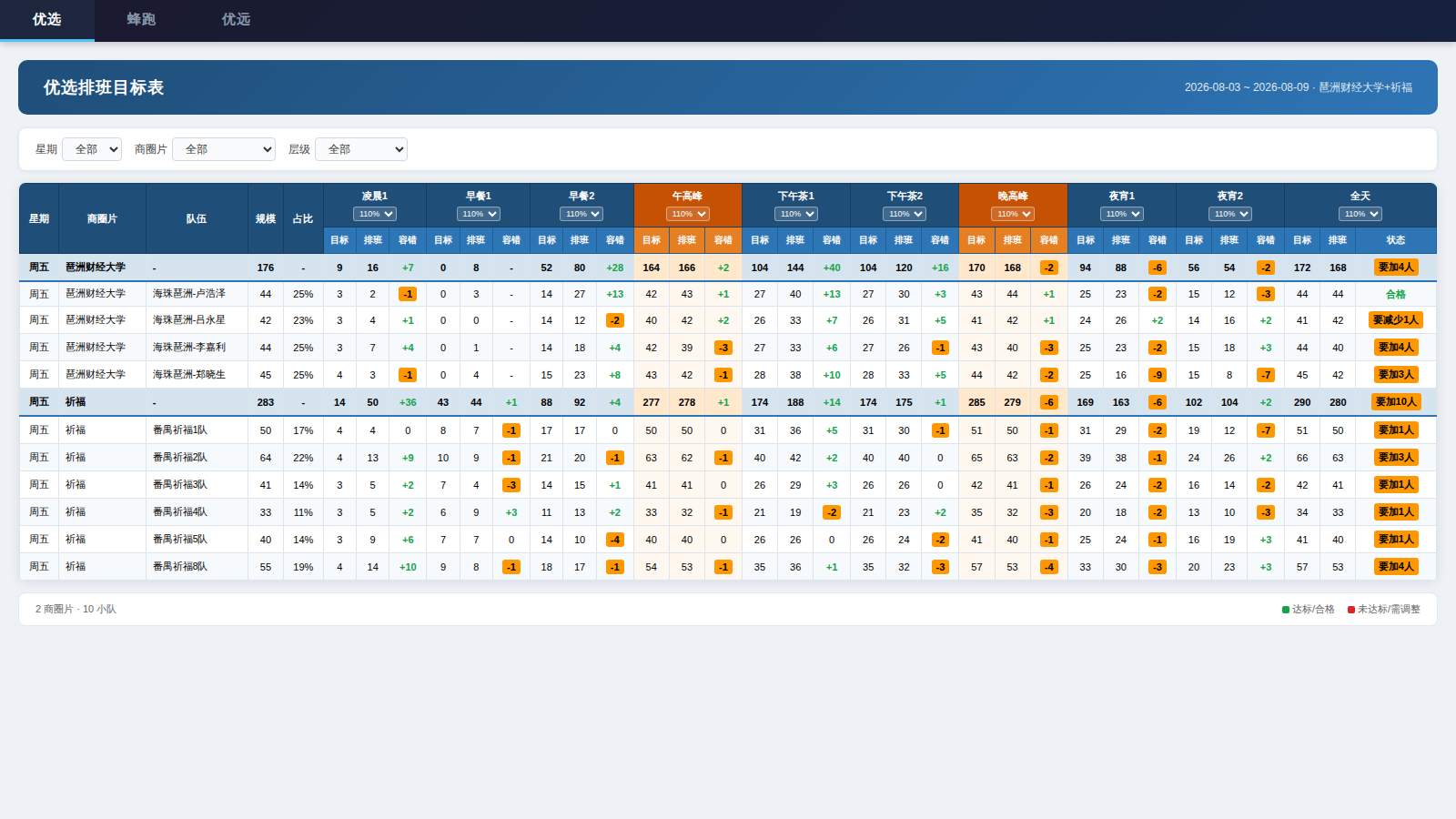Image resolution: width=1456 pixels, height=819 pixels.
Task: Click the 星期 column header
Action: 39,218
